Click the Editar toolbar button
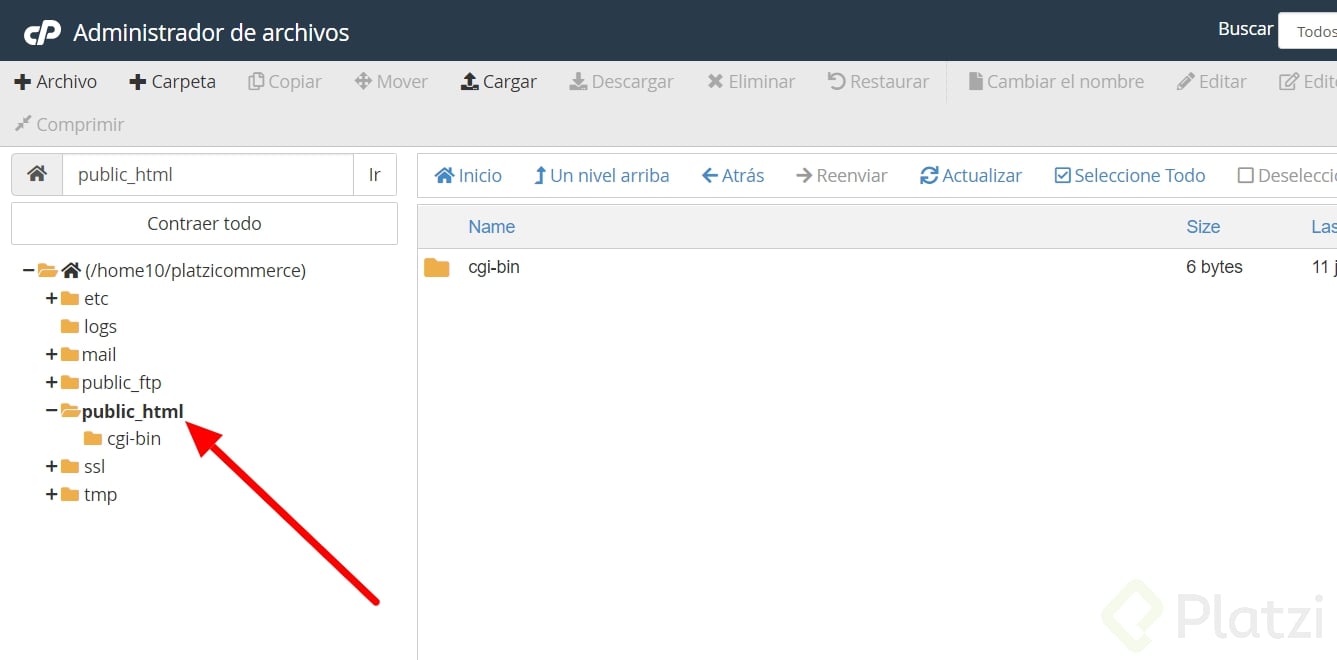The image size is (1337, 660). click(1212, 82)
